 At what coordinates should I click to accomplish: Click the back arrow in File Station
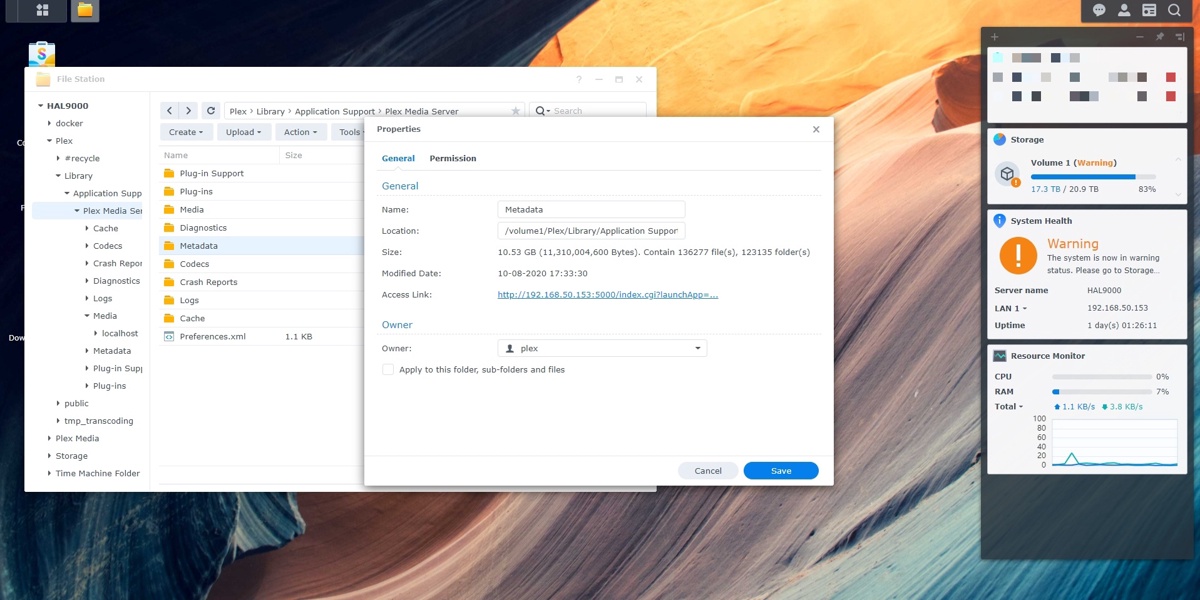pyautogui.click(x=170, y=111)
